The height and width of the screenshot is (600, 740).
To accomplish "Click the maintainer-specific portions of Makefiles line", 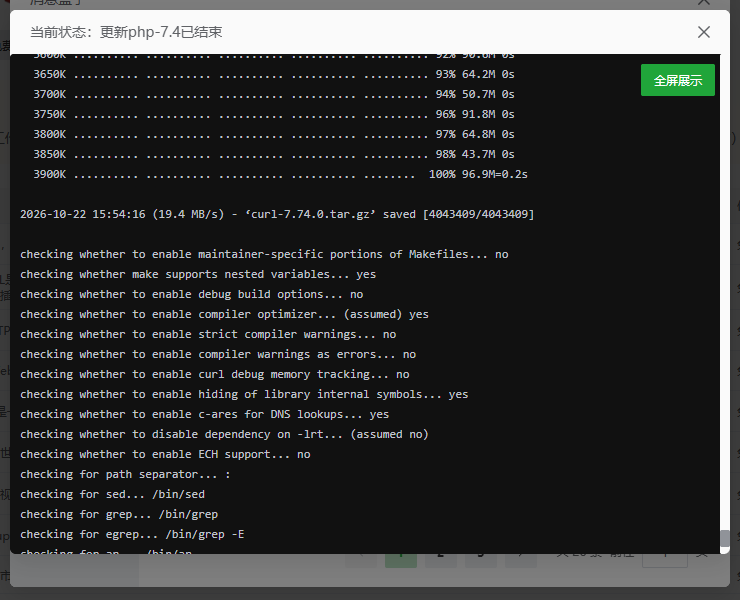I will click(x=264, y=254).
